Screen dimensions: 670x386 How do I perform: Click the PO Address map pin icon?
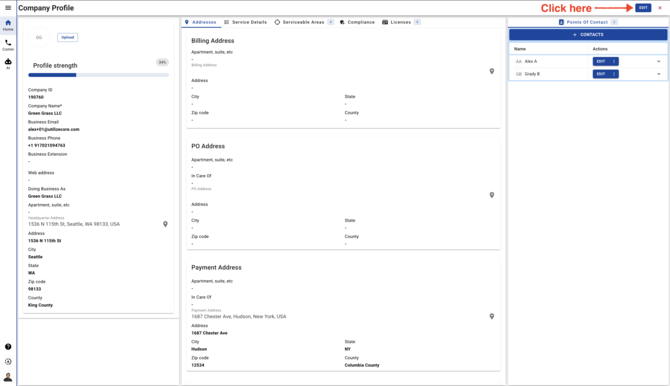pyautogui.click(x=492, y=195)
